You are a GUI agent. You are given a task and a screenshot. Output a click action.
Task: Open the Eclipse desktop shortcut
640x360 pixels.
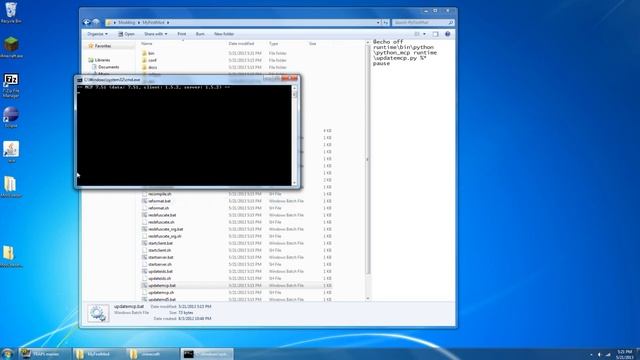pos(11,117)
